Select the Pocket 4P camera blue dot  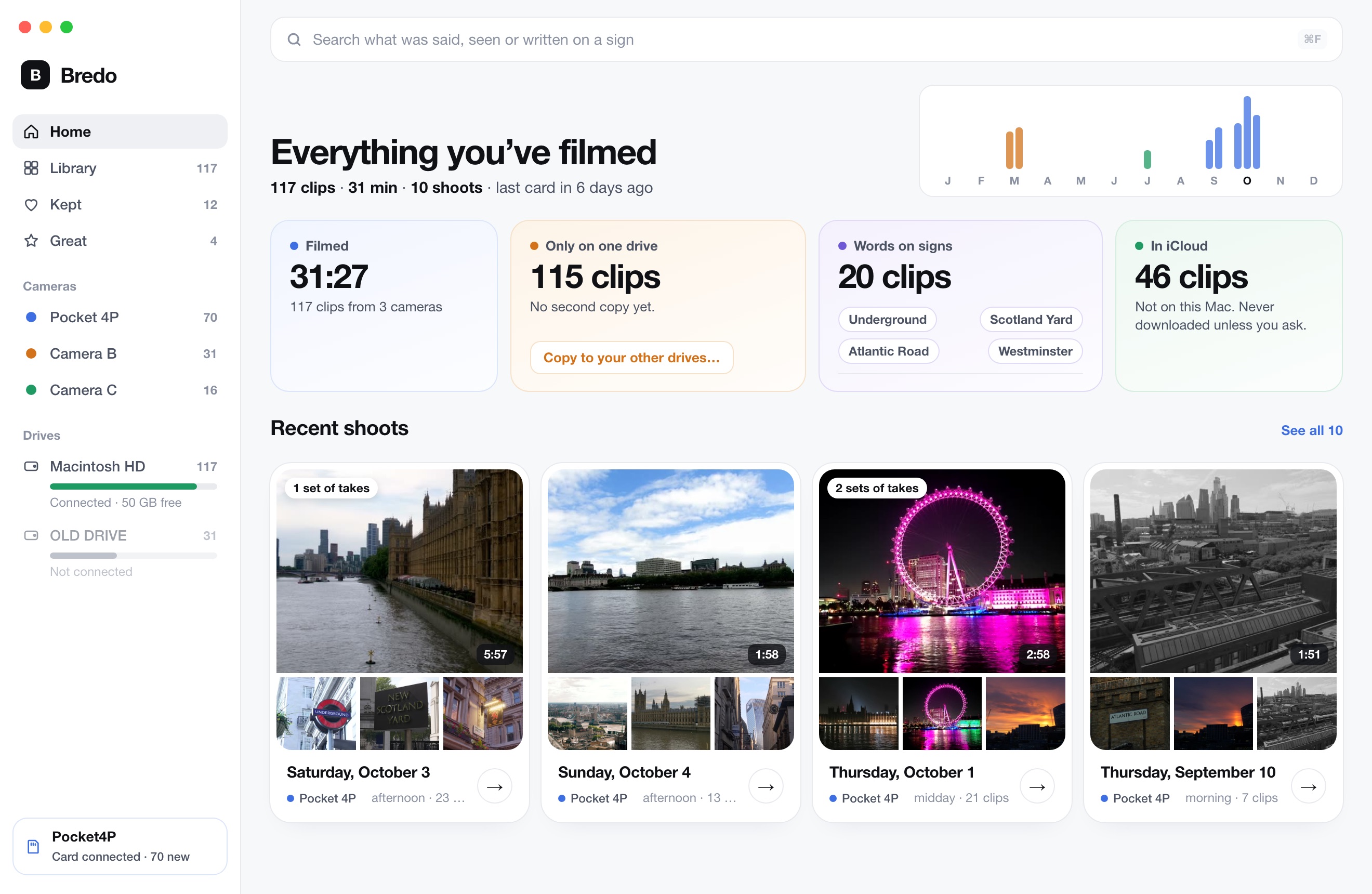pos(31,317)
